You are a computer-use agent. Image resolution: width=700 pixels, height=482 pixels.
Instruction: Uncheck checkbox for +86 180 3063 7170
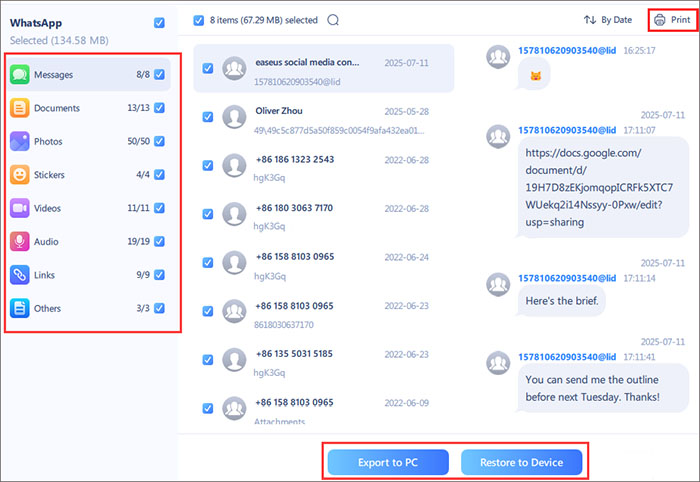pyautogui.click(x=208, y=214)
